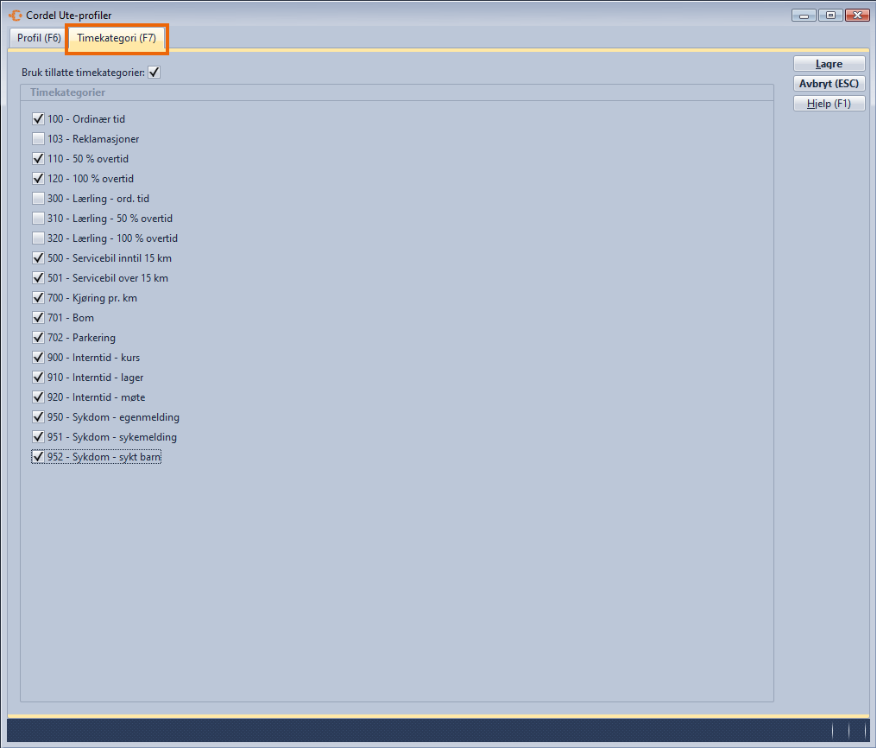Enable 103 - Reklamasjoner checkbox

pos(38,139)
